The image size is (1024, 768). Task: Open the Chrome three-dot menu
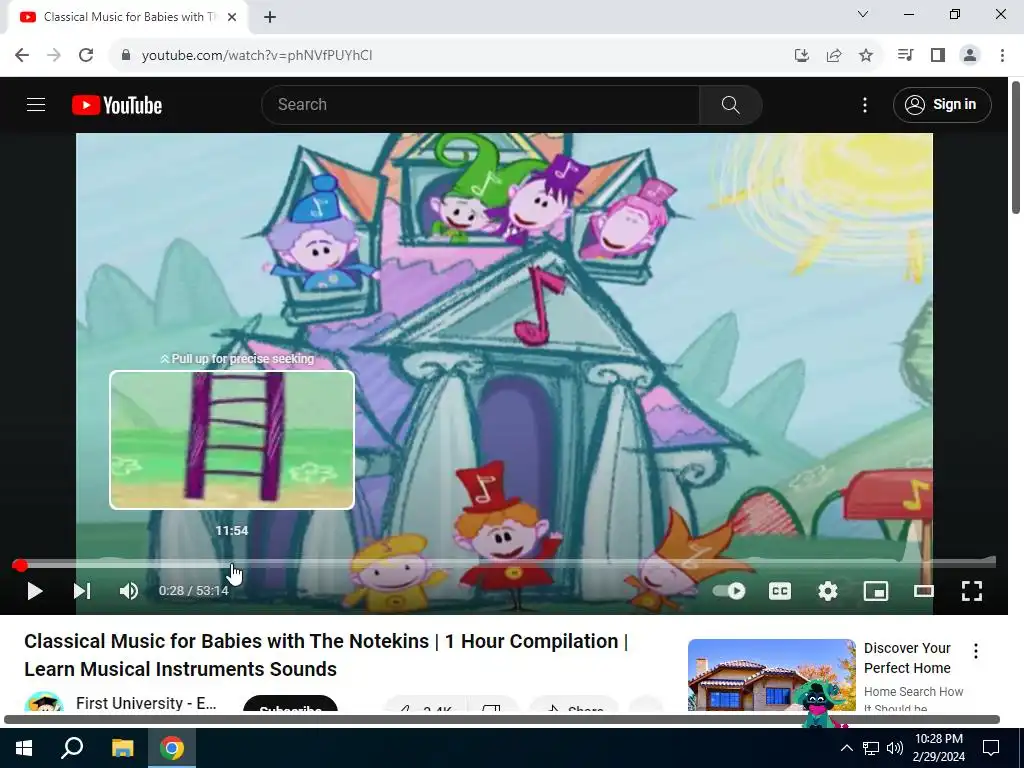pyautogui.click(x=1002, y=55)
